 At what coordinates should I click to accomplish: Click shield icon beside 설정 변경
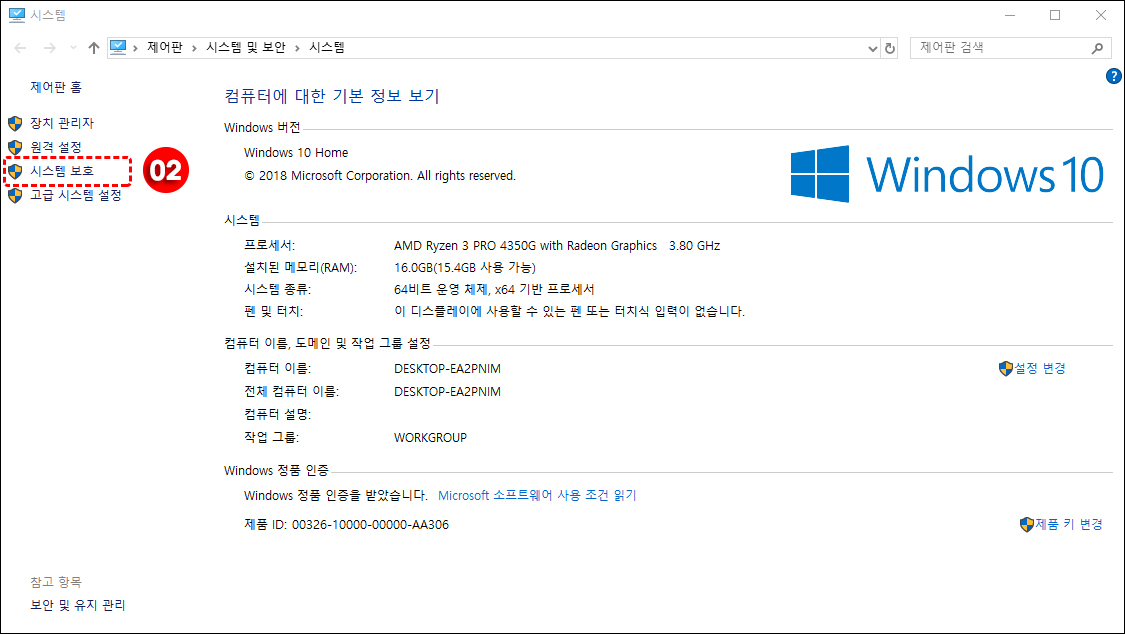(x=1006, y=369)
